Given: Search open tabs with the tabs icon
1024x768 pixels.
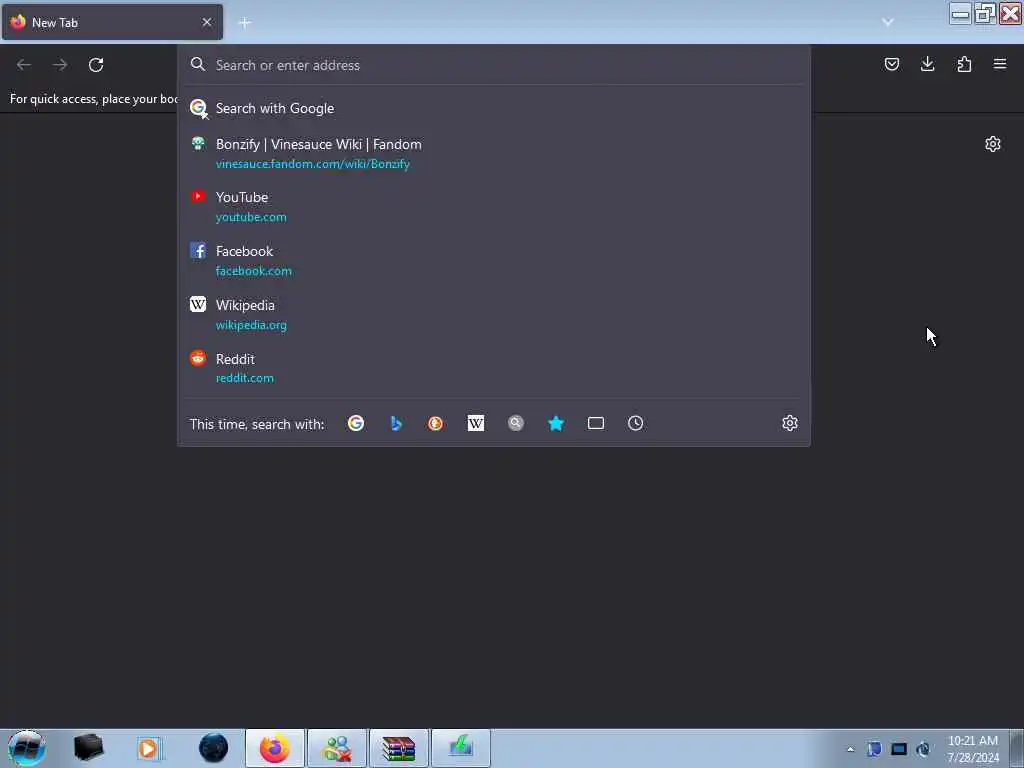Looking at the screenshot, I should point(596,423).
